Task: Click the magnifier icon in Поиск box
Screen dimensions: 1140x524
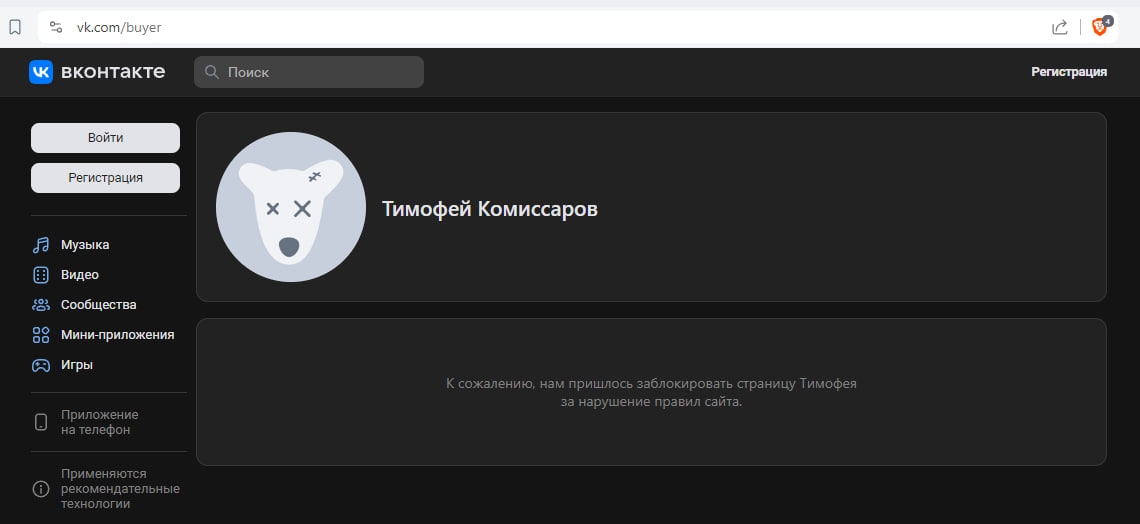Action: pos(212,72)
